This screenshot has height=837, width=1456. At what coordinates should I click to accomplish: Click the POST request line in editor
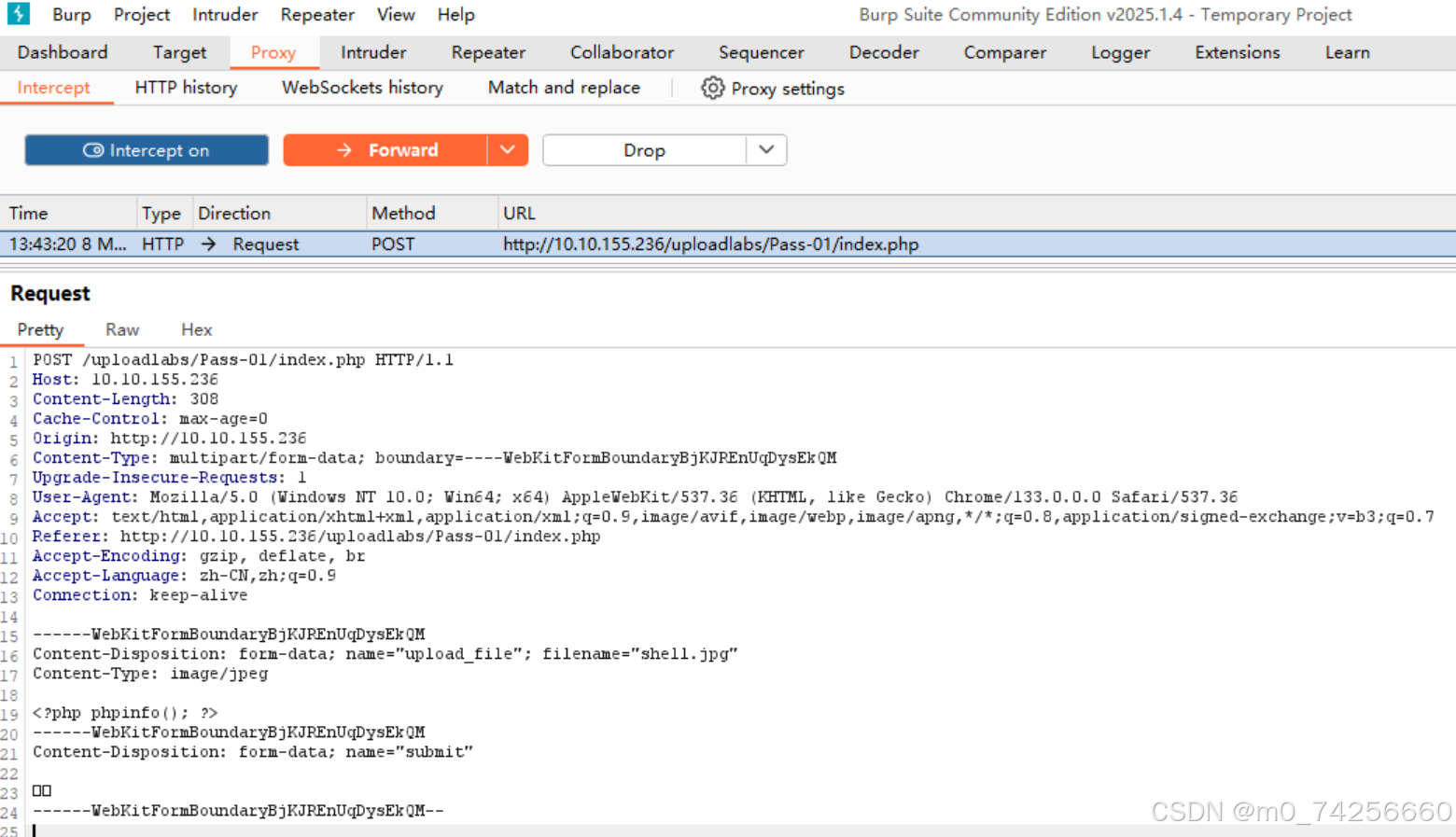[243, 359]
